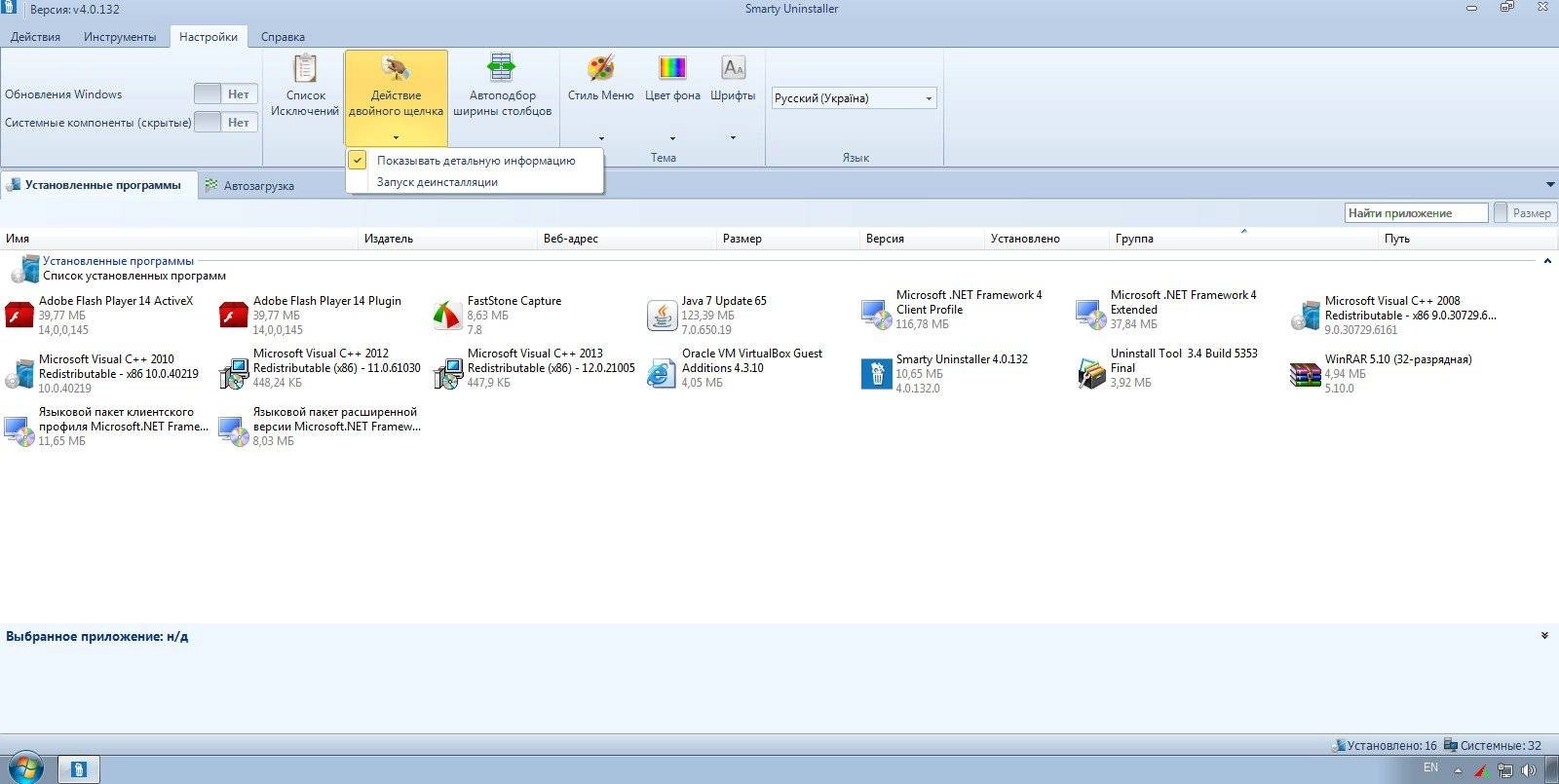Open the Инструменты ribbon tab
Viewport: 1559px width, 784px height.
point(119,37)
